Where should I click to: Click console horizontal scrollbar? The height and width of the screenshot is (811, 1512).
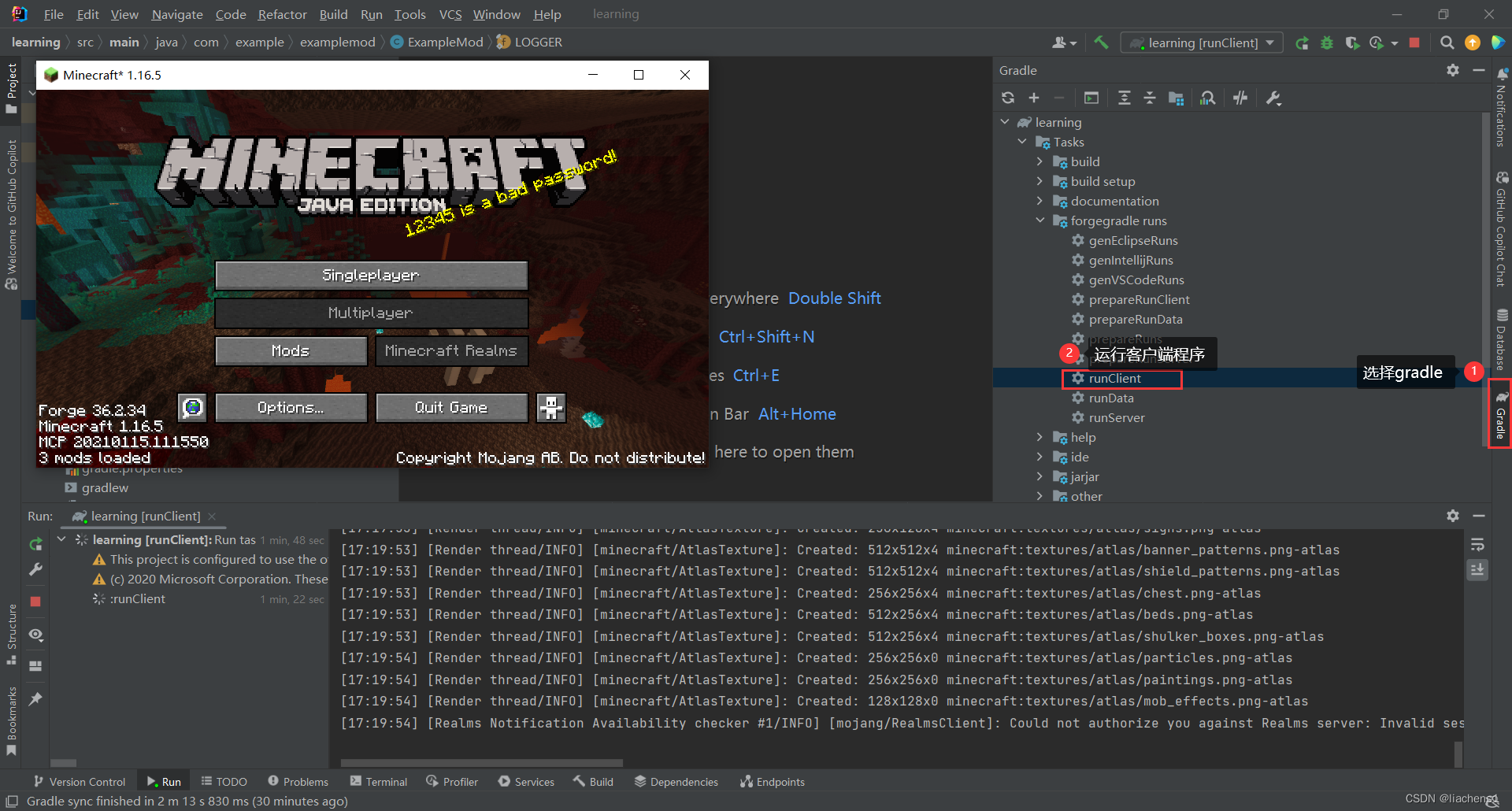(x=482, y=763)
